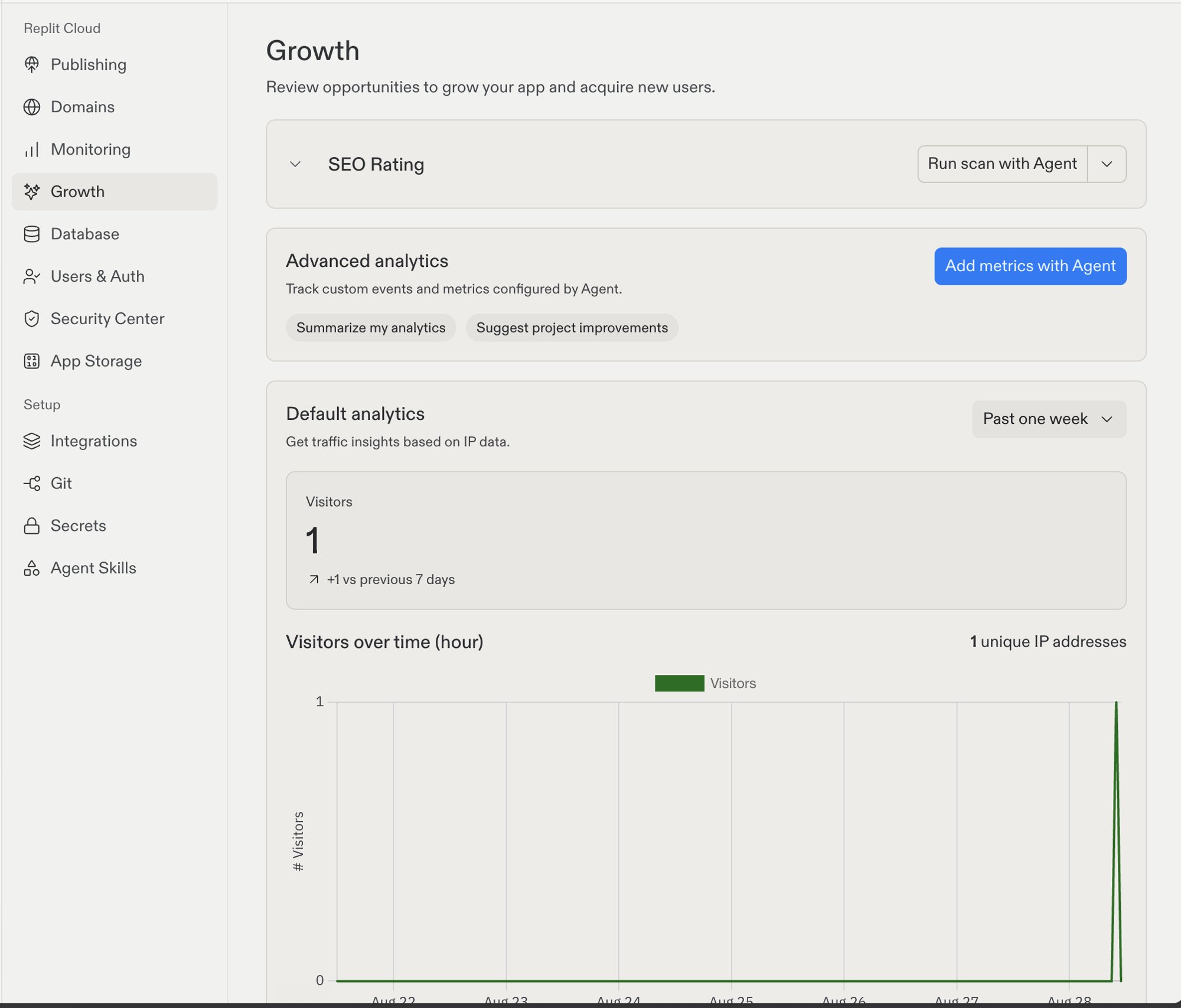Image resolution: width=1181 pixels, height=1008 pixels.
Task: Open the Secrets page
Action: pyautogui.click(x=115, y=526)
